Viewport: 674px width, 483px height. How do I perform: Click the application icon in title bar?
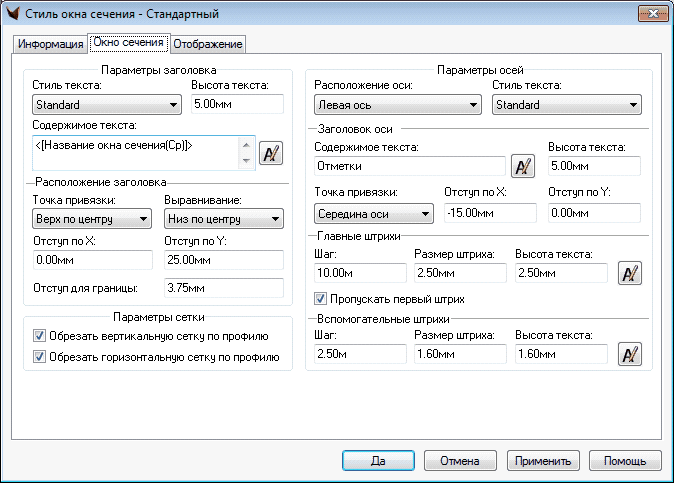(13, 14)
